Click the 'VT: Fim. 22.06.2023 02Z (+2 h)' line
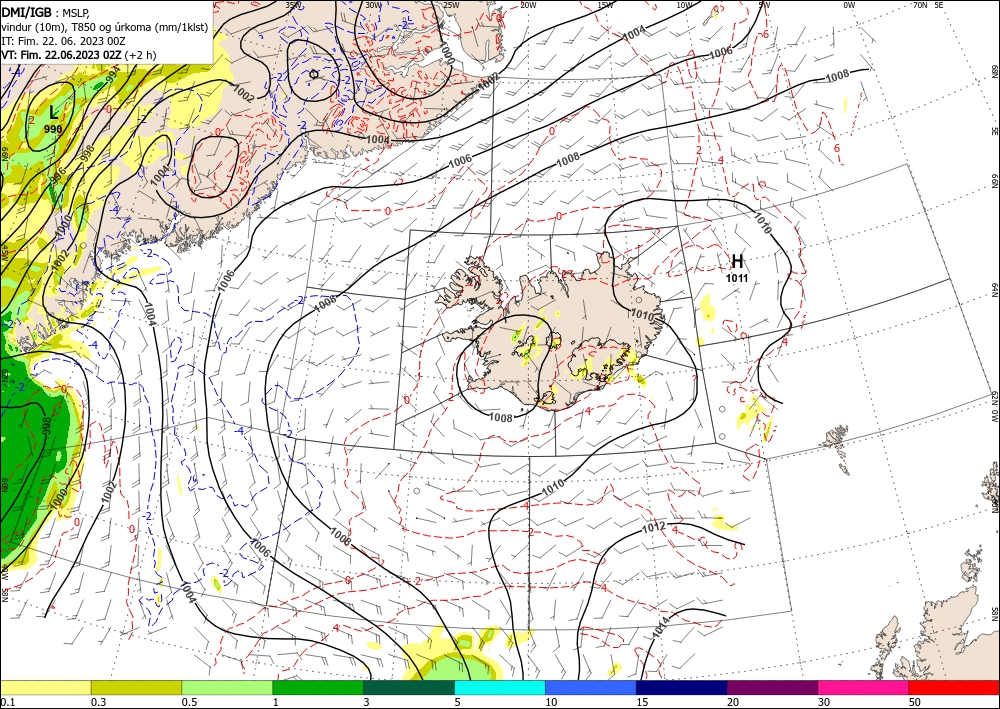The height and width of the screenshot is (709, 1000). pos(78,55)
